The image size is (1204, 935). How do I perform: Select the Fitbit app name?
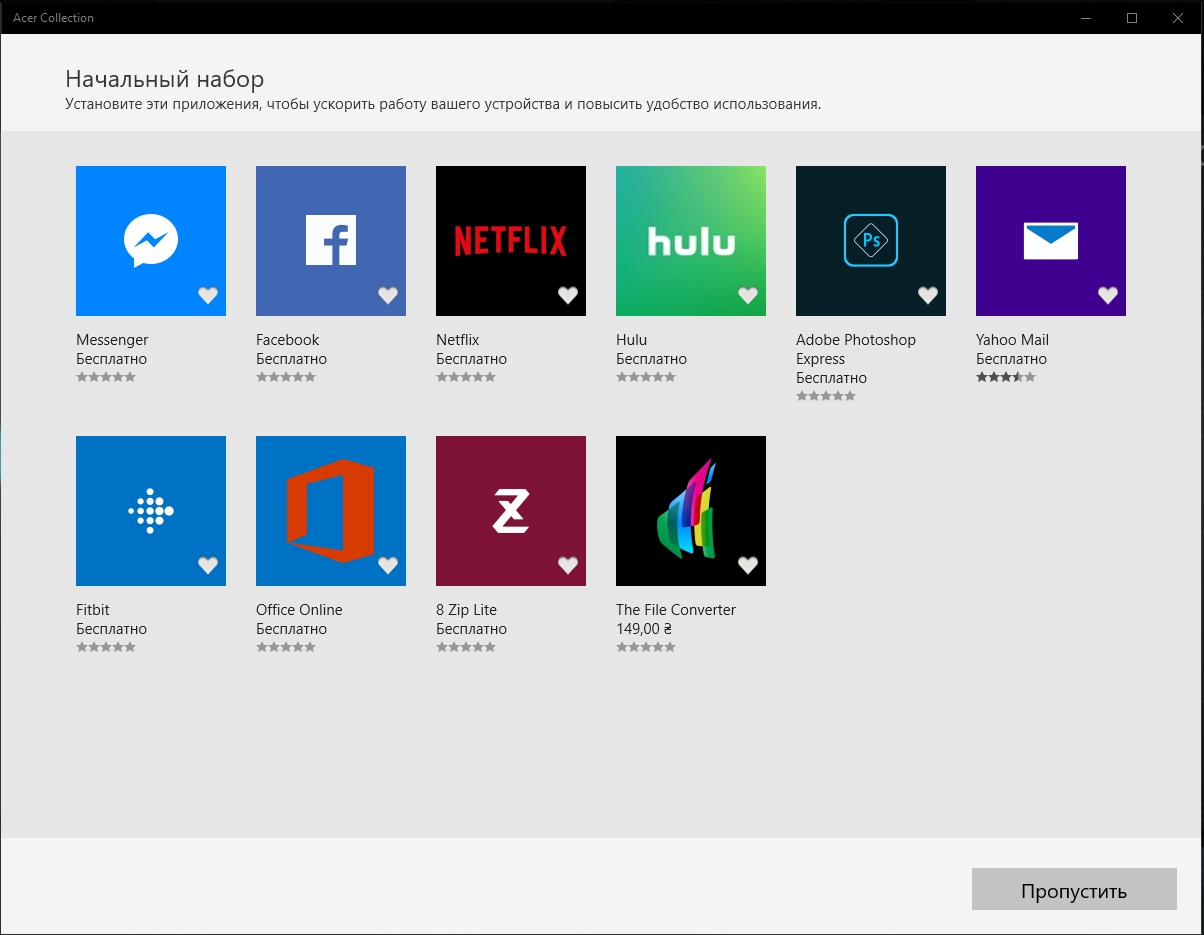93,610
